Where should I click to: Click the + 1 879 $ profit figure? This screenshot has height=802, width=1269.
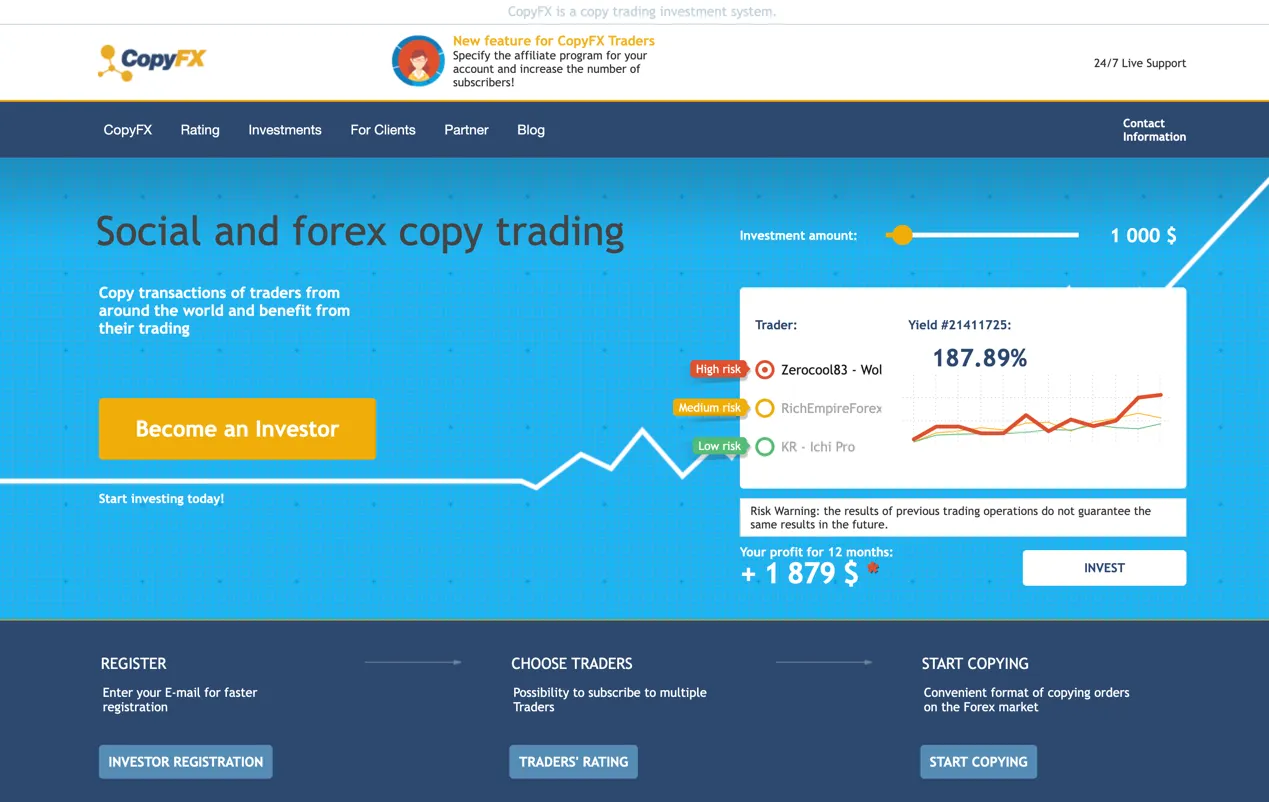[799, 574]
